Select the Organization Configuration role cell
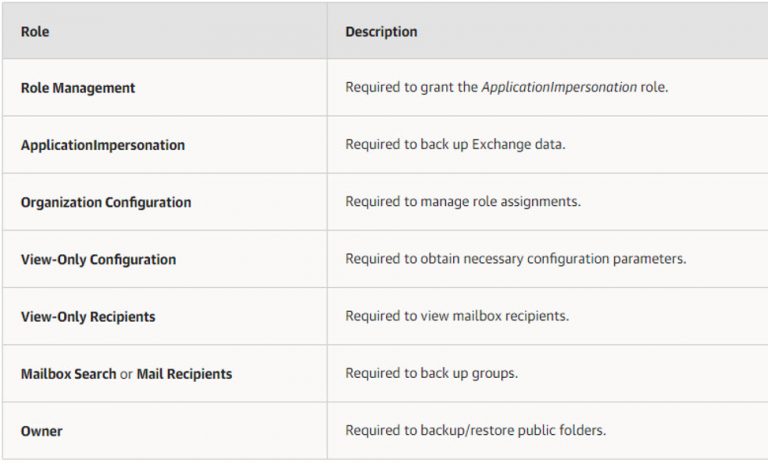 [165, 202]
